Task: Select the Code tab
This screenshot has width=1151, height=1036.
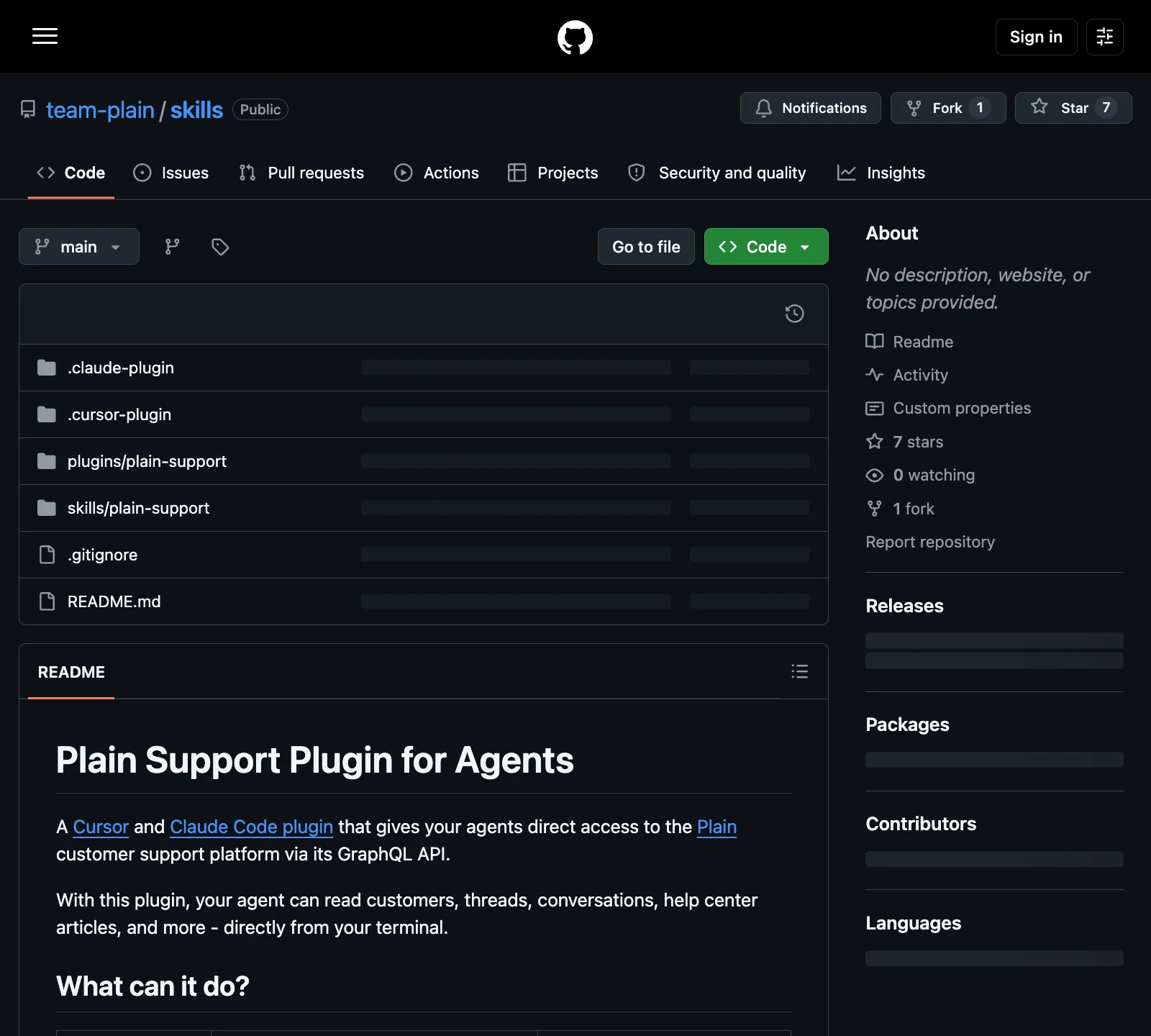Action: click(70, 173)
